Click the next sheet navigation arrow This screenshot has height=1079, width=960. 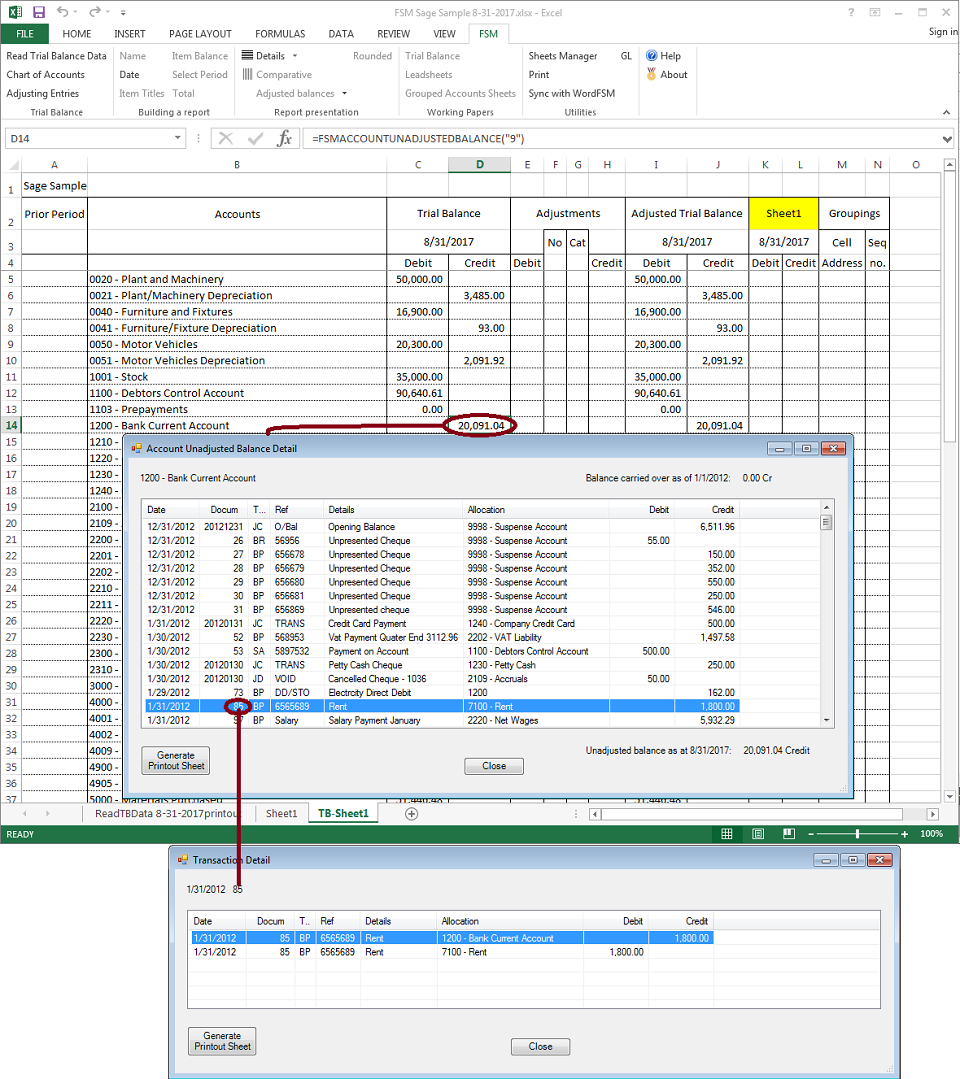pyautogui.click(x=47, y=813)
